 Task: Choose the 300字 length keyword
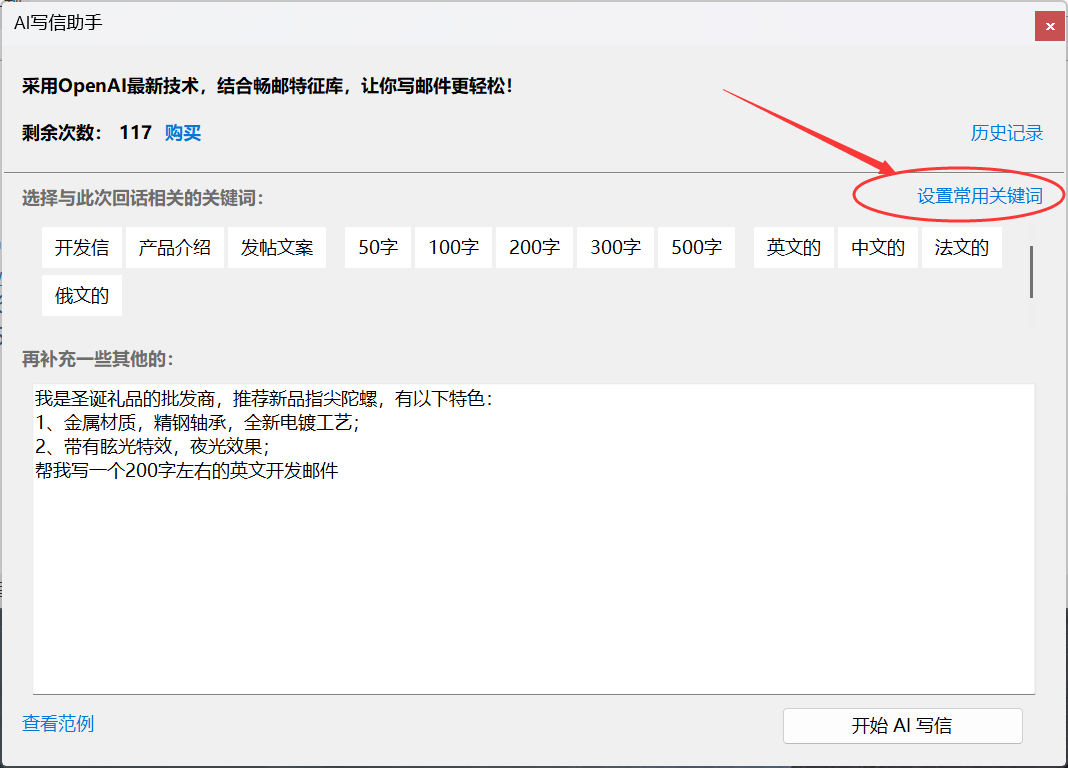pyautogui.click(x=616, y=247)
